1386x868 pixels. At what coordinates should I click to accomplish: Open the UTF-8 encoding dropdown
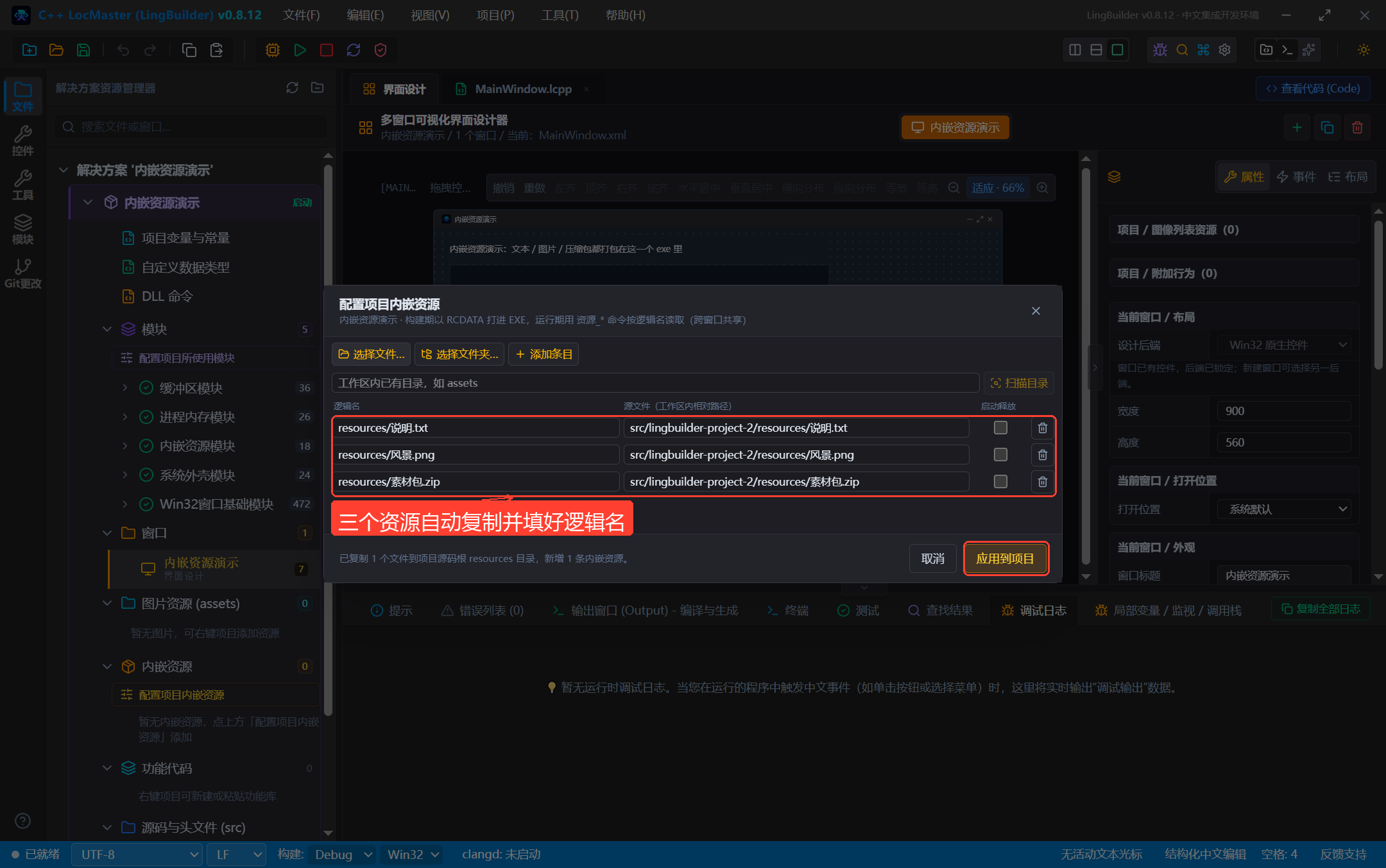[137, 855]
